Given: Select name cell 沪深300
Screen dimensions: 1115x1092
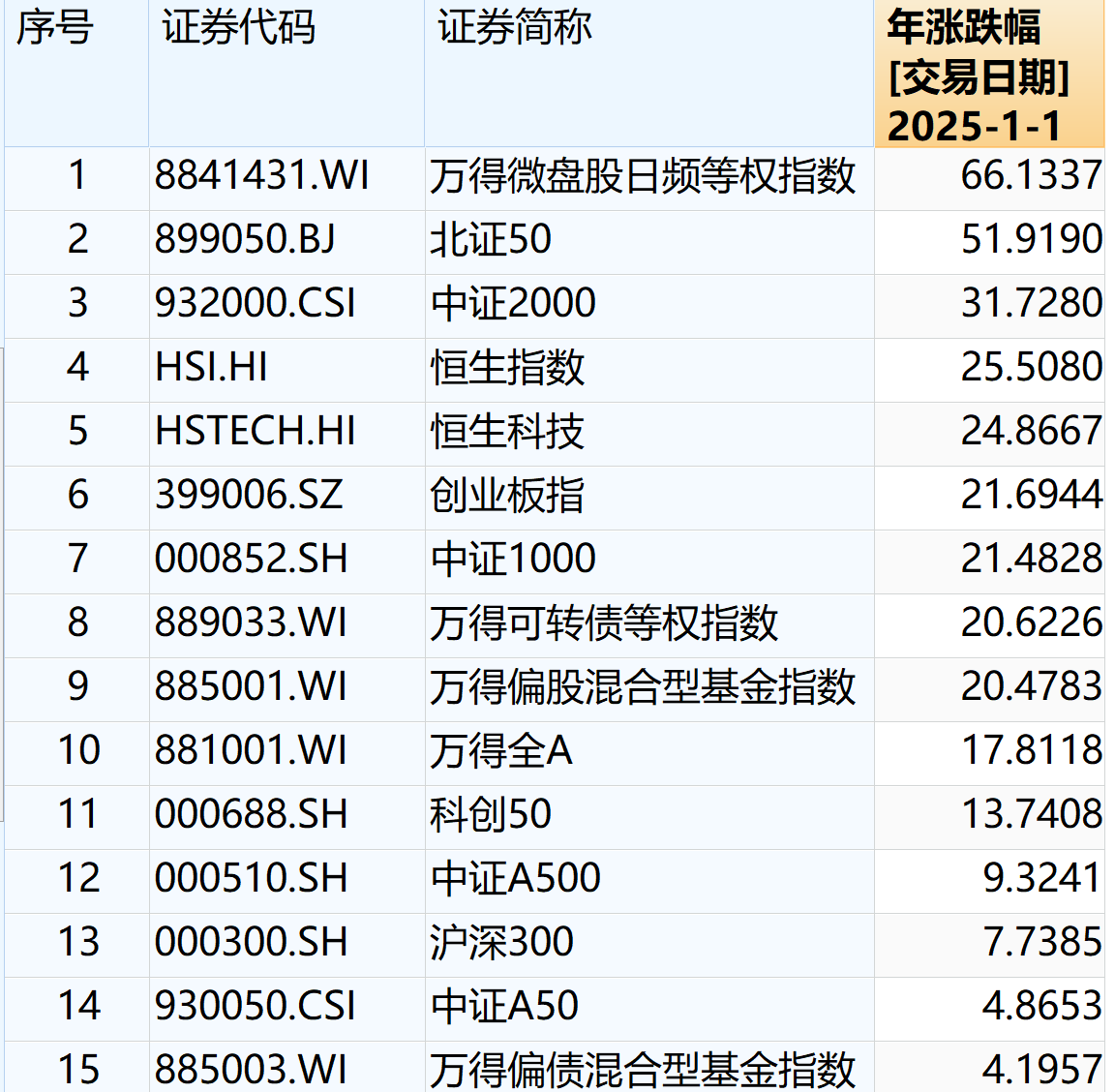Looking at the screenshot, I should 649,946.
